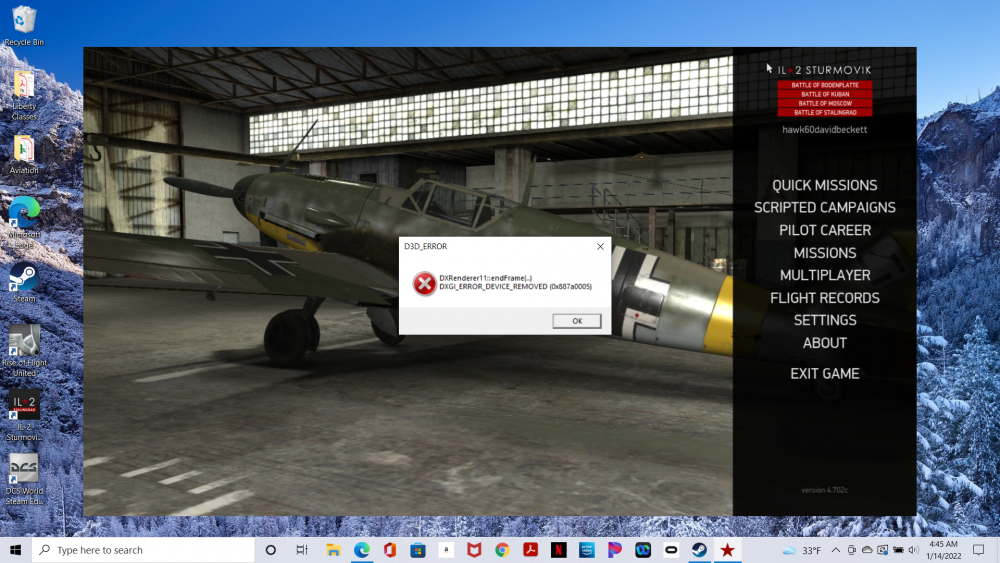Image resolution: width=1000 pixels, height=563 pixels.
Task: Open Microsoft Office from the taskbar
Action: (390, 550)
